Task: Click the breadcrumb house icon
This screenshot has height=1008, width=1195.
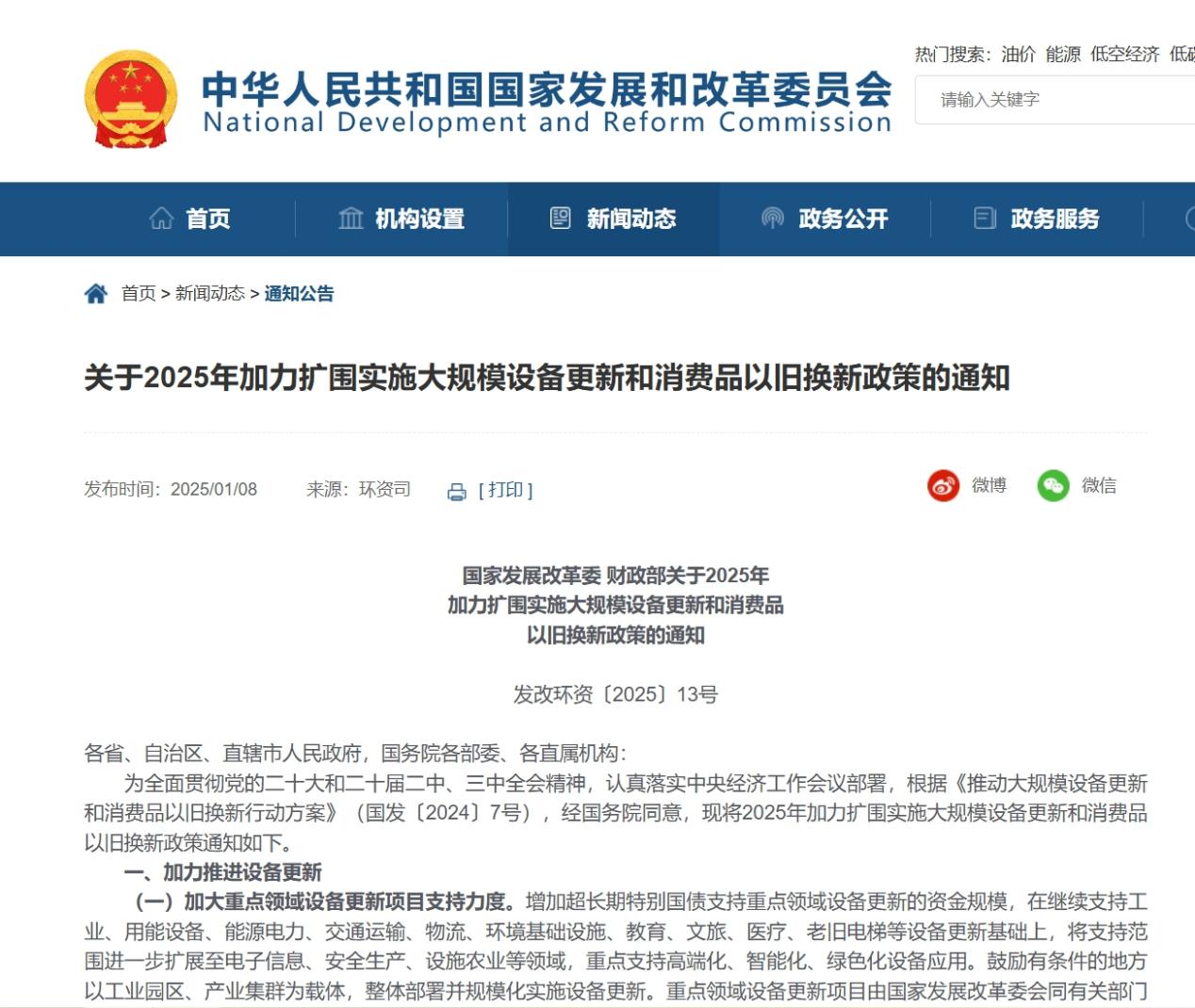Action: point(96,294)
